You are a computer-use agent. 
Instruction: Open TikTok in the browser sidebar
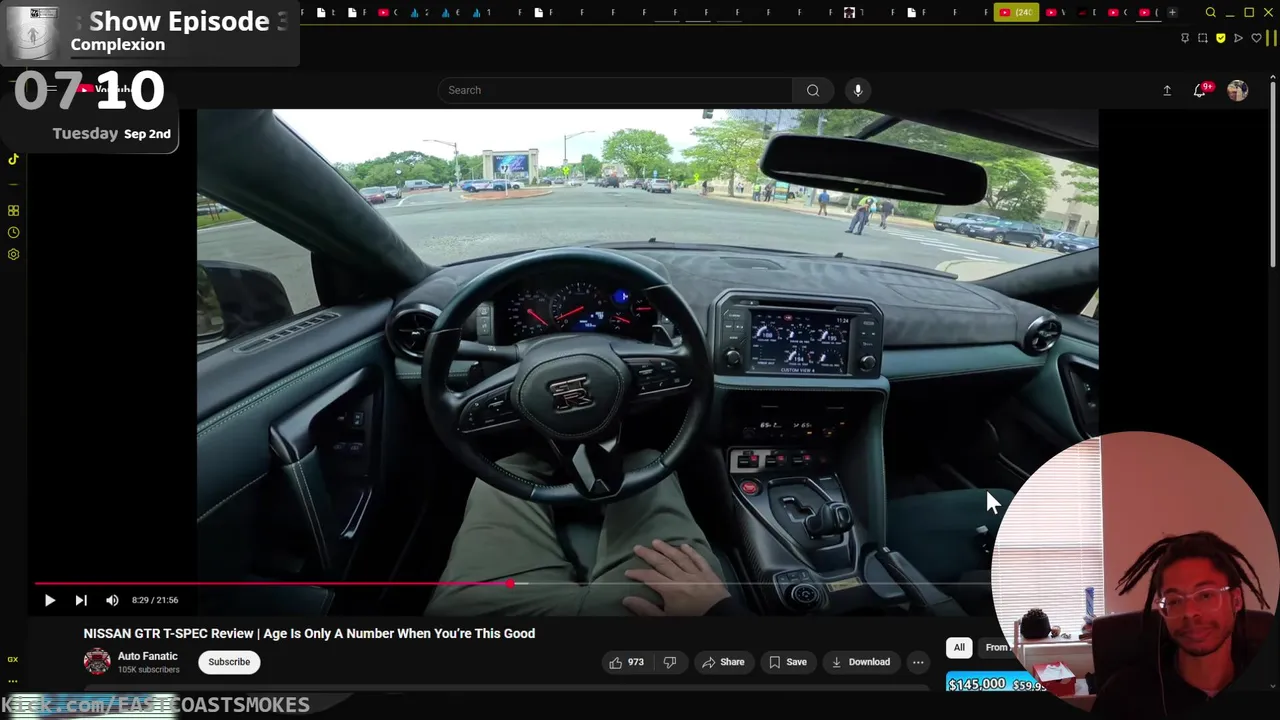pyautogui.click(x=13, y=159)
